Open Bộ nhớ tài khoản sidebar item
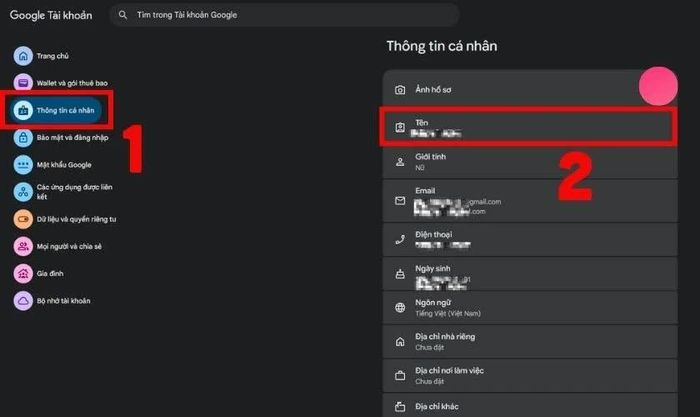The width and height of the screenshot is (700, 417). coord(63,301)
